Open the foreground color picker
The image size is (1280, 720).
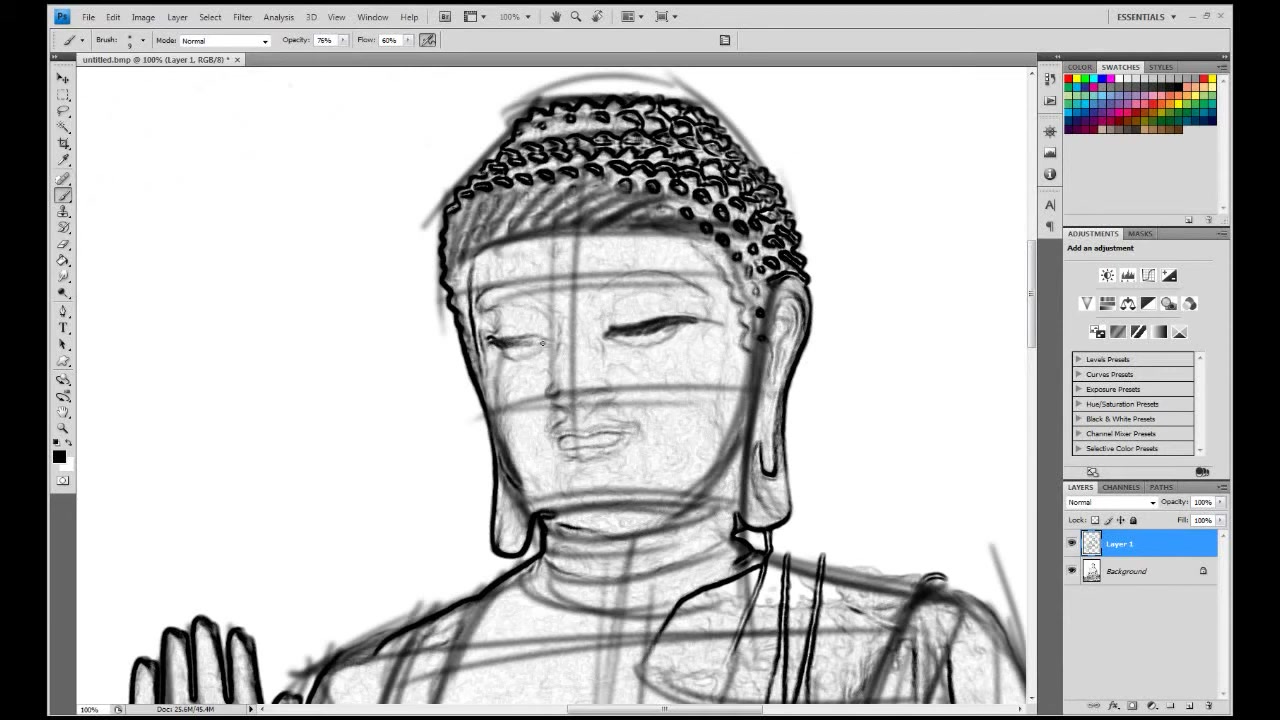tap(59, 457)
